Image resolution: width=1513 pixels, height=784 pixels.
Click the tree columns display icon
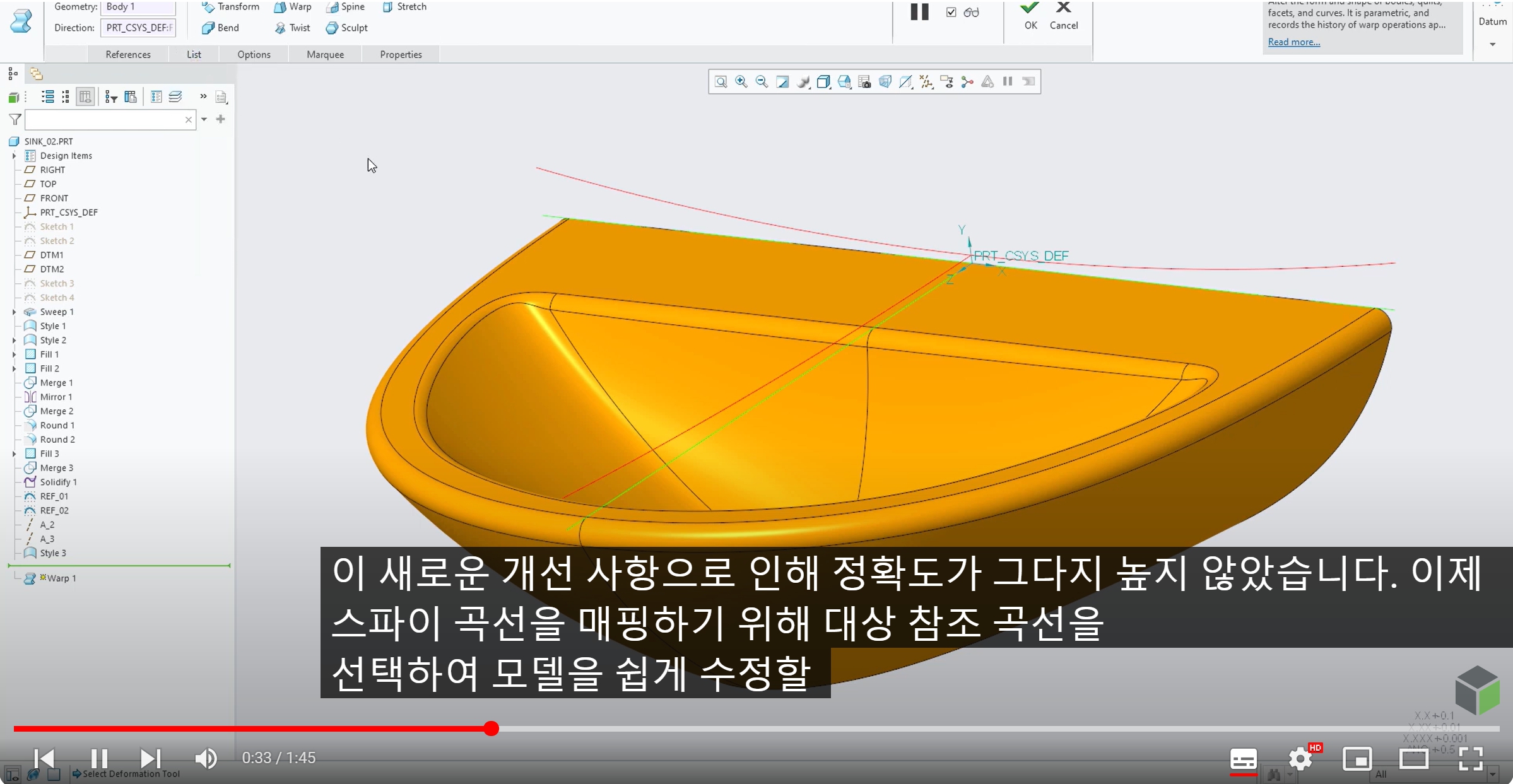click(131, 97)
